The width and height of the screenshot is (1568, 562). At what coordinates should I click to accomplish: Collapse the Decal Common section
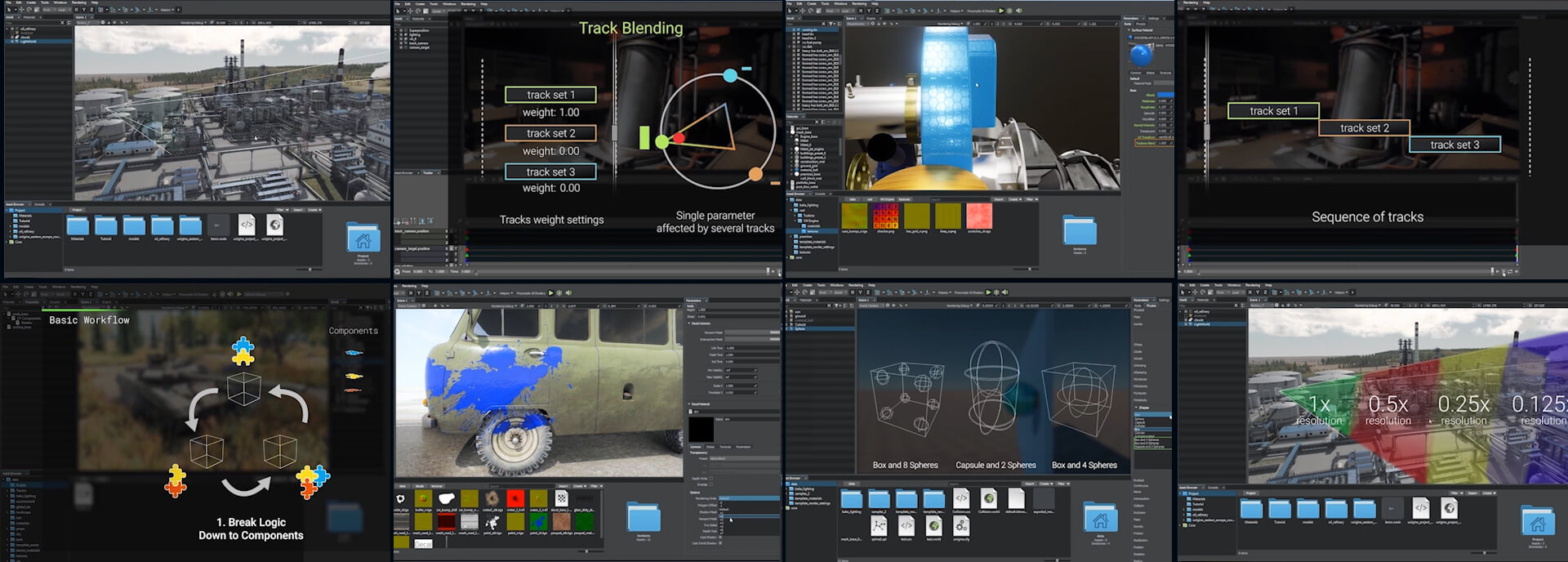coord(689,323)
